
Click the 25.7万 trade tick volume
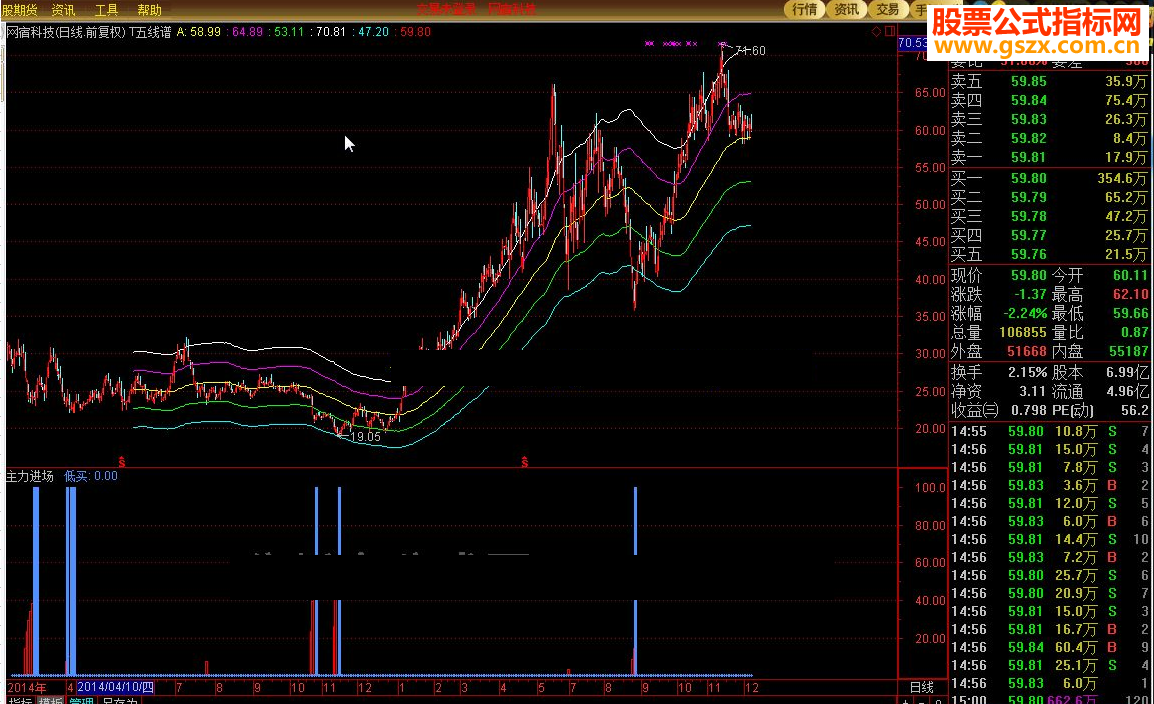pos(1076,575)
